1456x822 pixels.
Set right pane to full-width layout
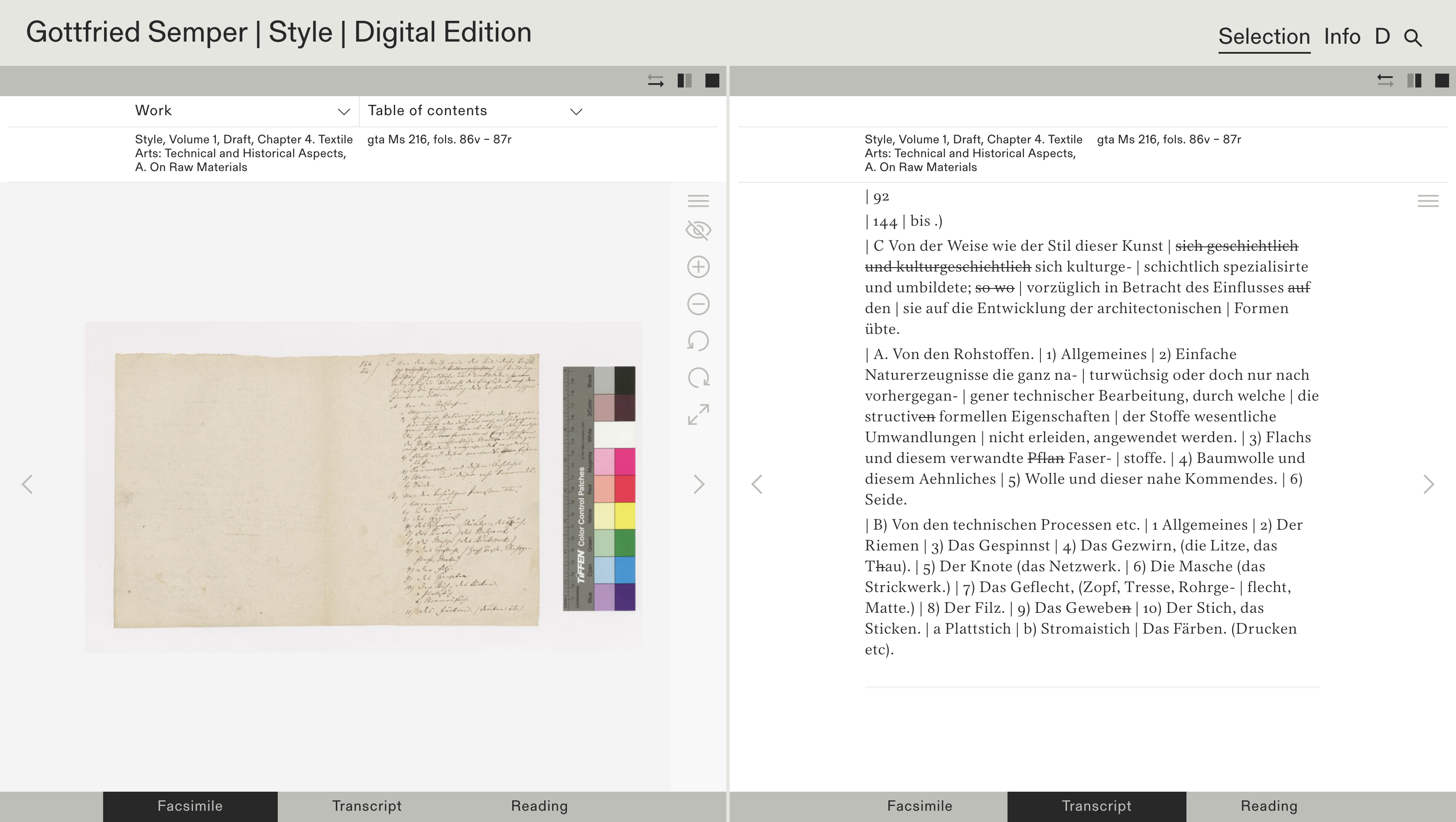point(1442,81)
